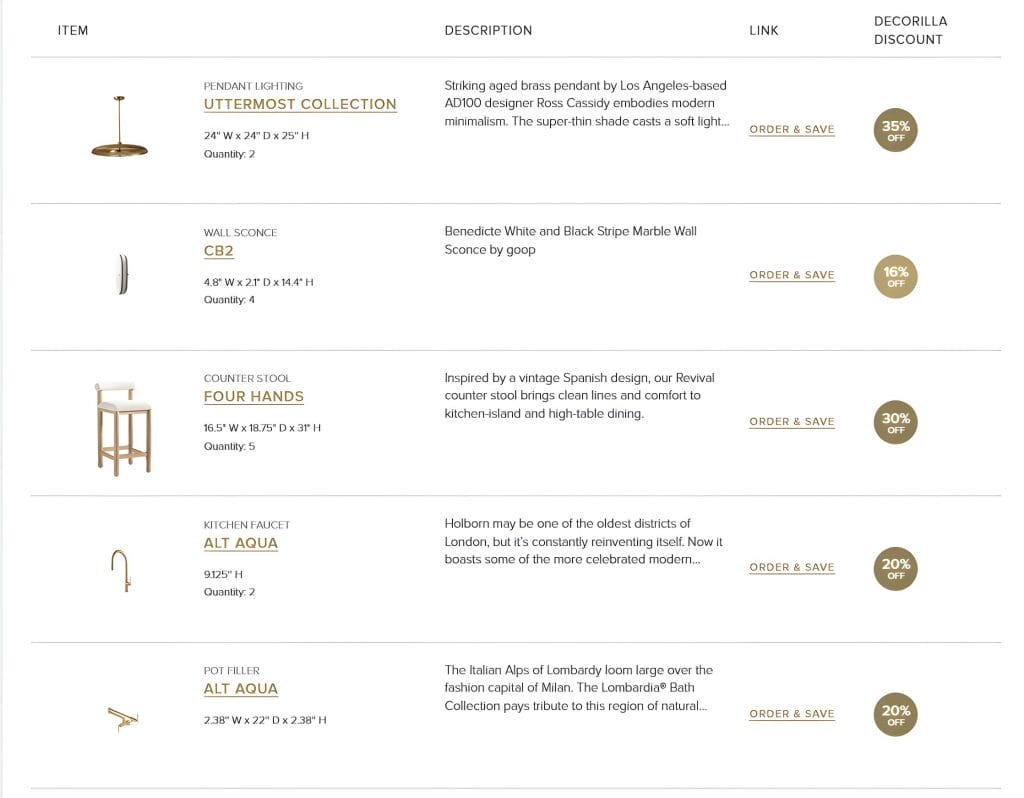Click the kitchen faucet 20% off badge
Image resolution: width=1024 pixels, height=798 pixels.
[895, 569]
